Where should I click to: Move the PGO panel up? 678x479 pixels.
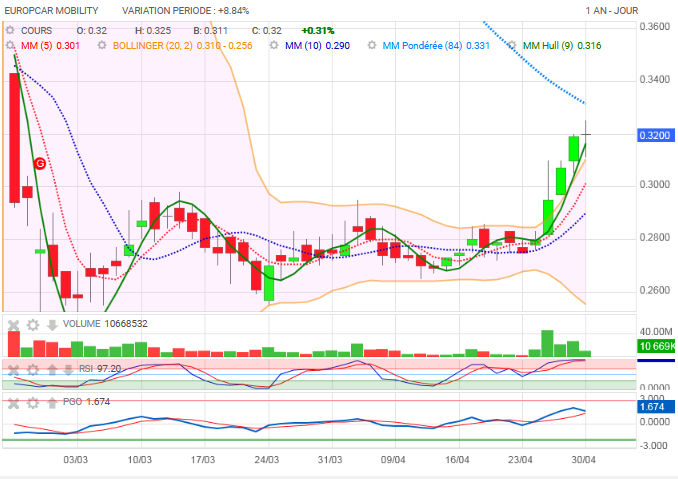click(51, 402)
